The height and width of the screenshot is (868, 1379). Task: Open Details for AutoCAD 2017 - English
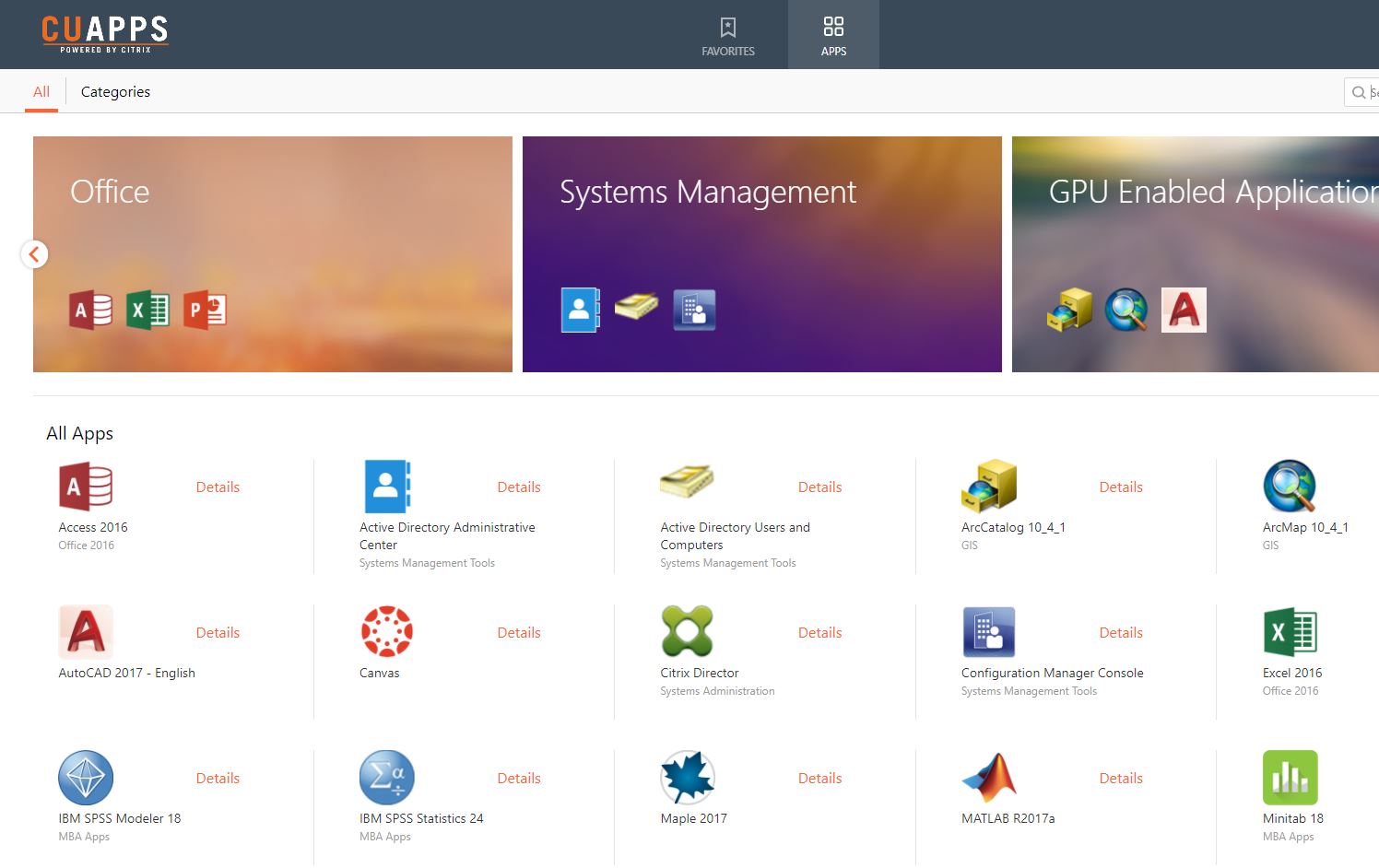tap(218, 633)
